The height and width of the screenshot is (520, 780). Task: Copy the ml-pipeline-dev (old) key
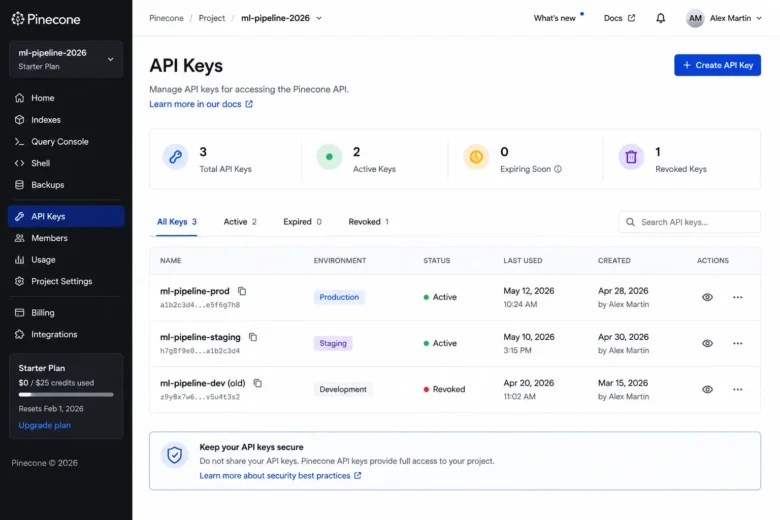coord(258,383)
